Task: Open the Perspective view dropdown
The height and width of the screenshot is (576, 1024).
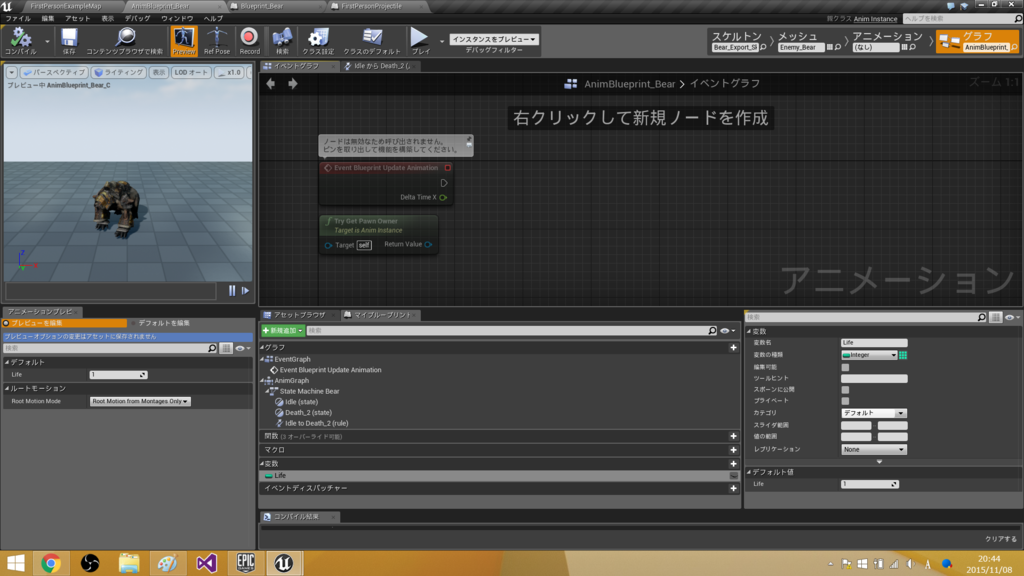Action: [54, 72]
